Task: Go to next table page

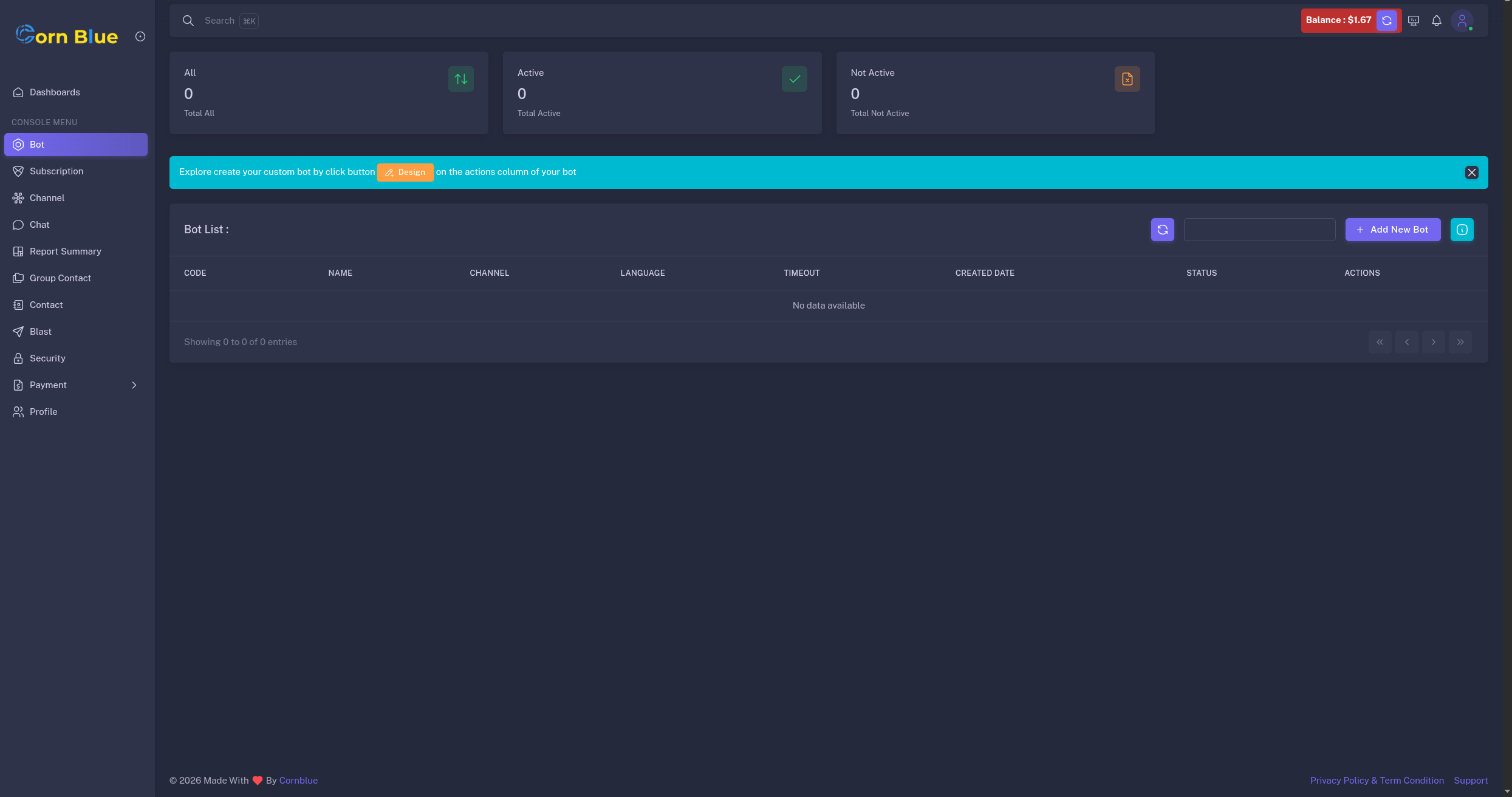Action: tap(1433, 342)
